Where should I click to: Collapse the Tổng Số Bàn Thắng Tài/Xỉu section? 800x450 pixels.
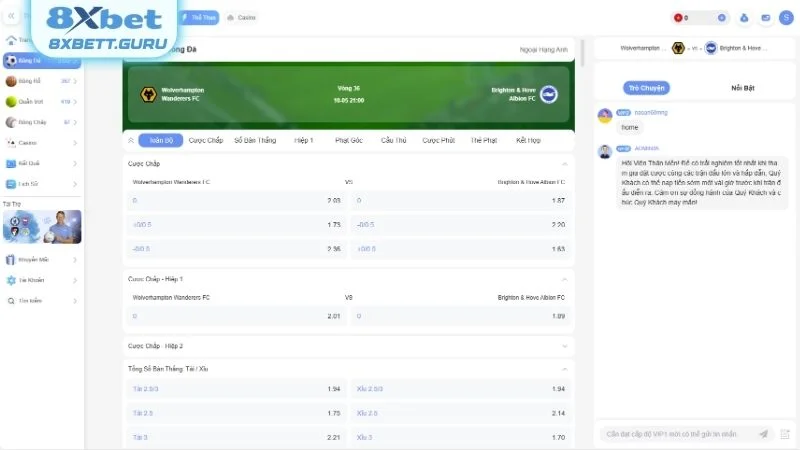coord(564,369)
